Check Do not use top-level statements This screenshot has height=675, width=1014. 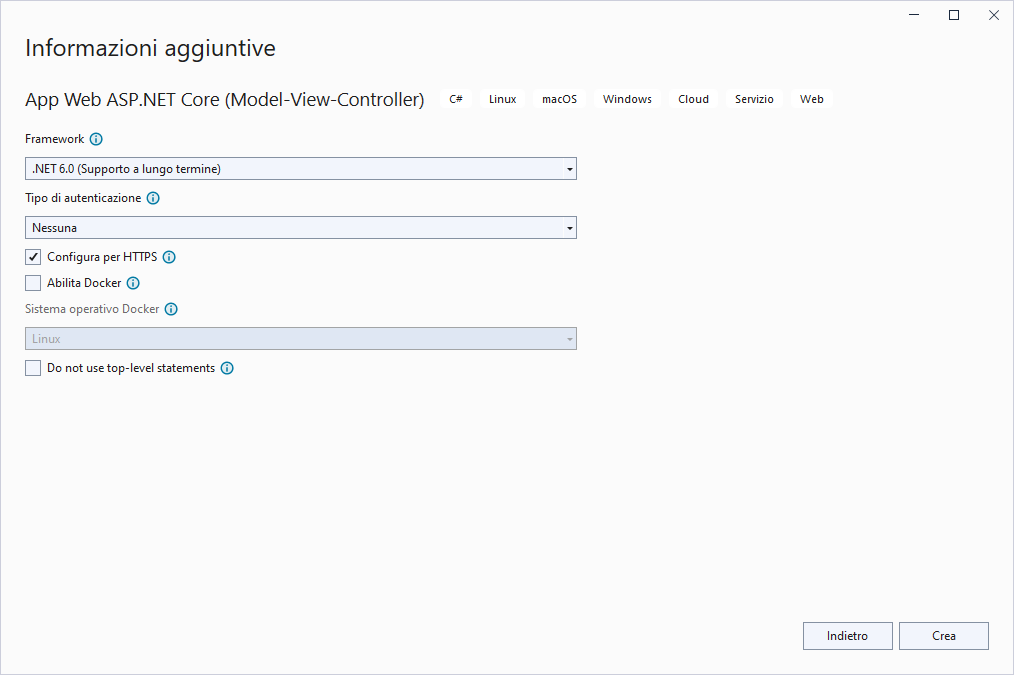pos(33,368)
